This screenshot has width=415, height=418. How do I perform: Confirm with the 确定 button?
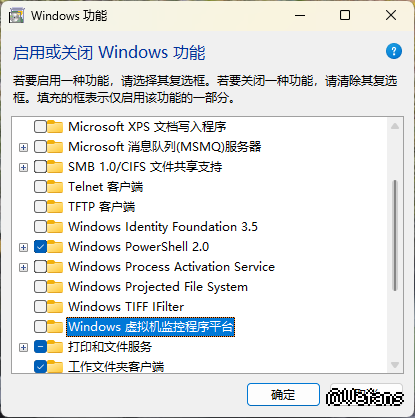point(283,395)
